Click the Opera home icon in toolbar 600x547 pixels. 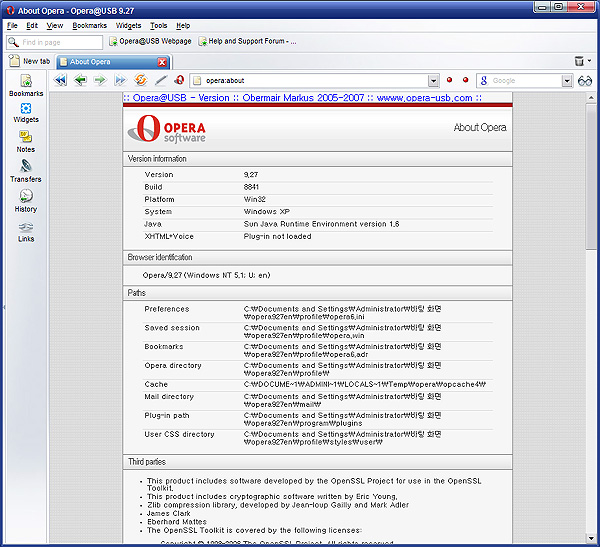(179, 80)
